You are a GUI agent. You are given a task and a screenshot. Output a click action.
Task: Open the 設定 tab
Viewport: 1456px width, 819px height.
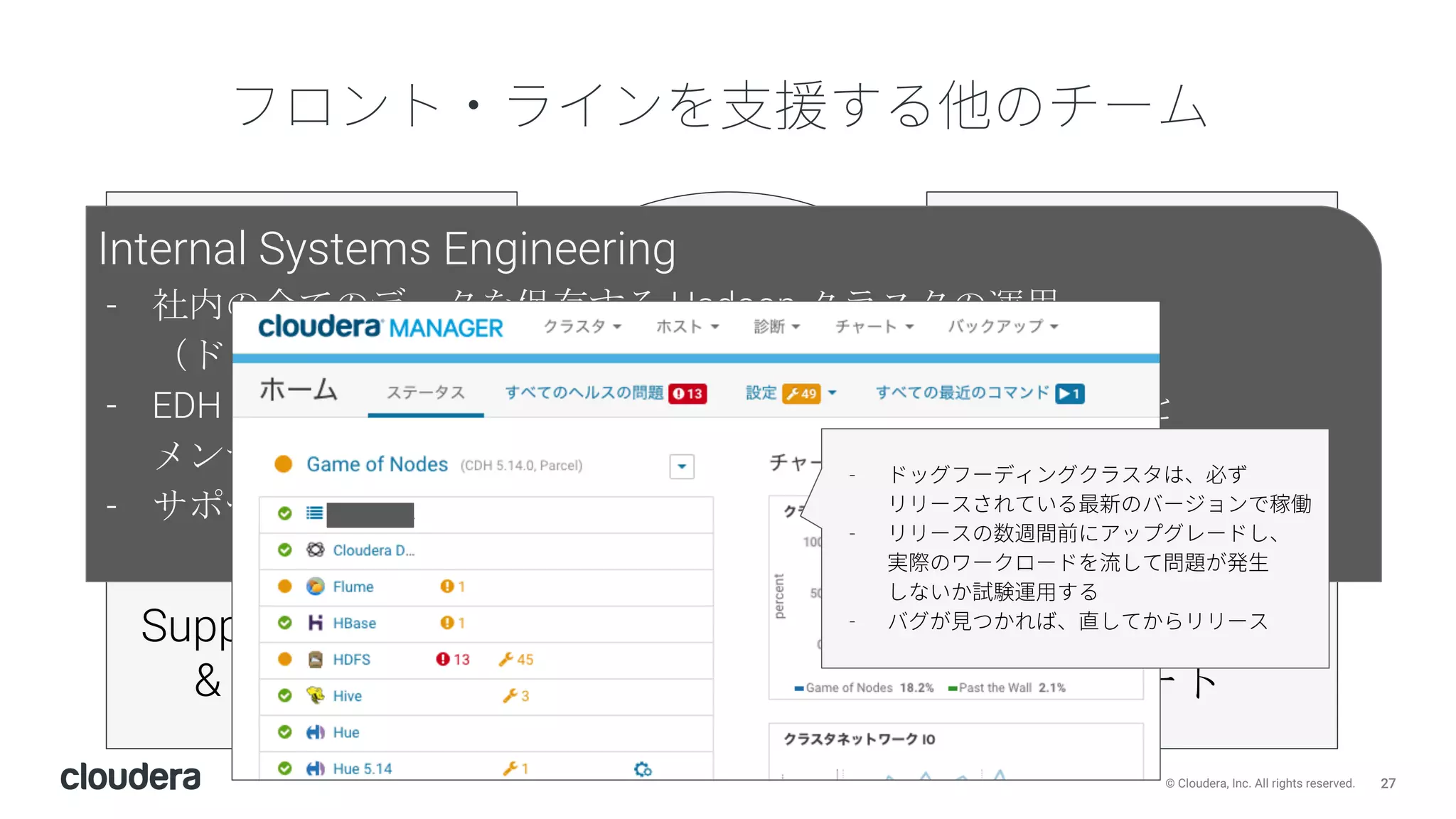761,392
